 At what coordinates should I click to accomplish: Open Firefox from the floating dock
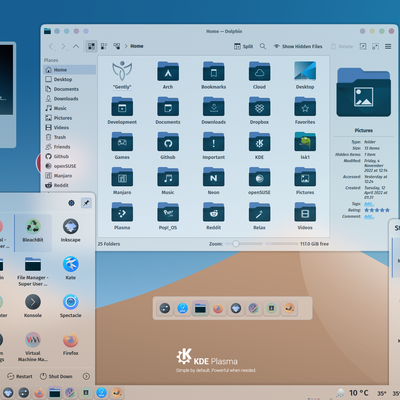[218, 309]
